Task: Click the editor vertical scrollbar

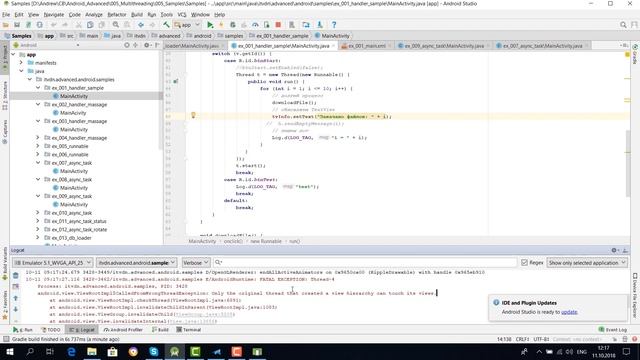Action: (628, 163)
